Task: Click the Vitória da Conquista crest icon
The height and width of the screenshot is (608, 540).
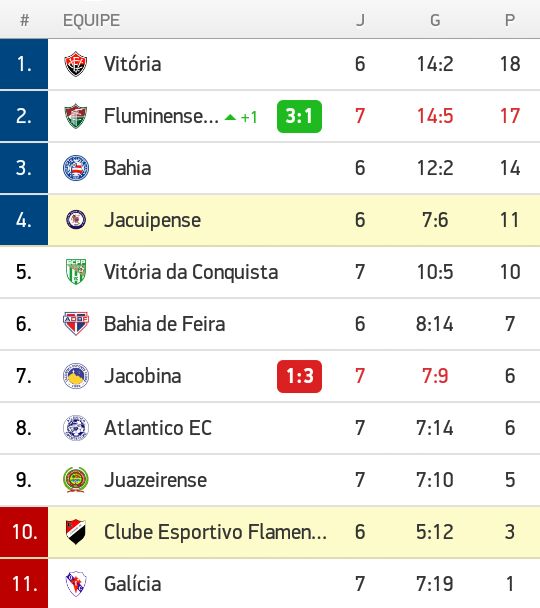Action: pyautogui.click(x=76, y=272)
